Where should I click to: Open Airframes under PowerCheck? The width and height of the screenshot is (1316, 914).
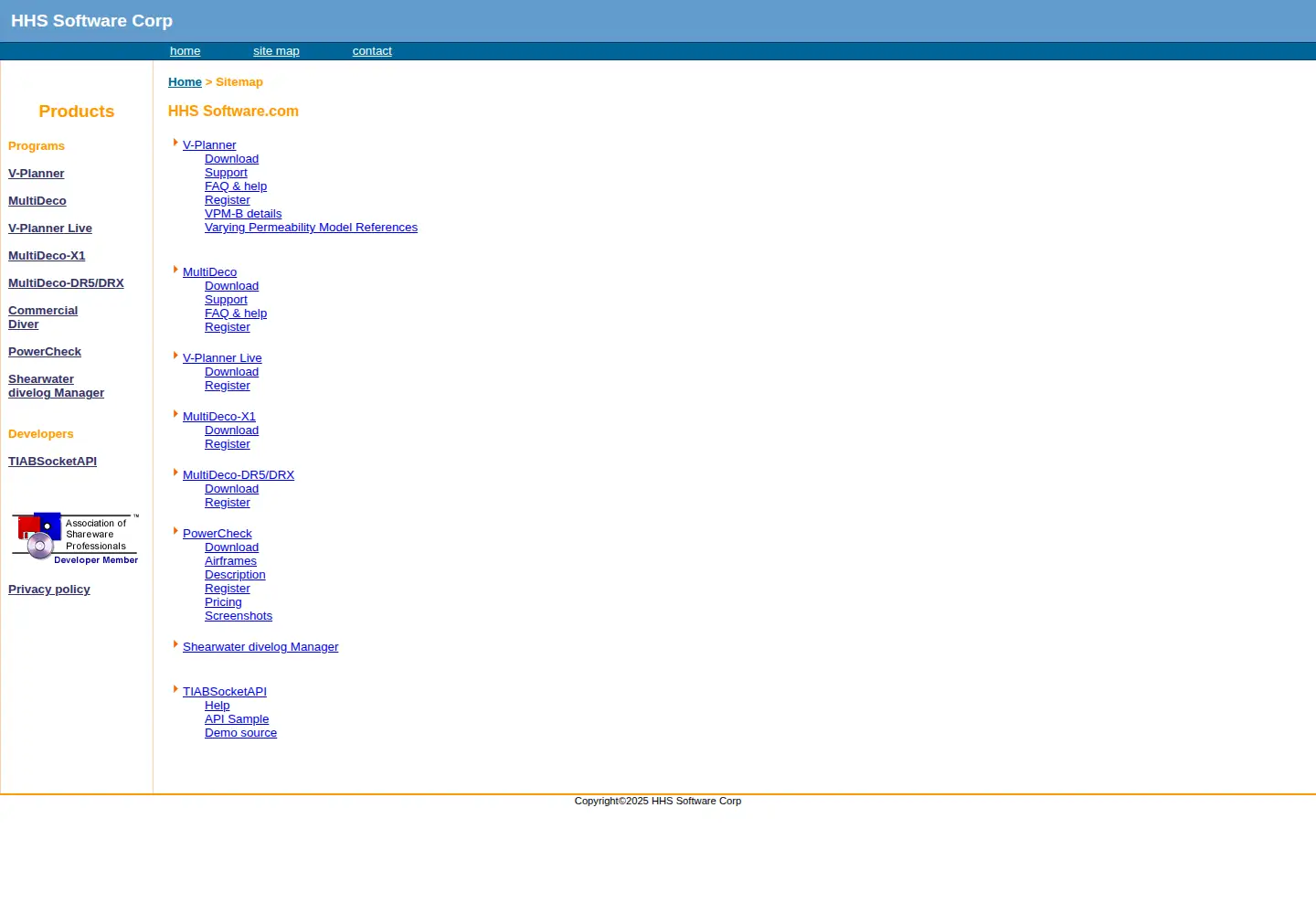(230, 561)
